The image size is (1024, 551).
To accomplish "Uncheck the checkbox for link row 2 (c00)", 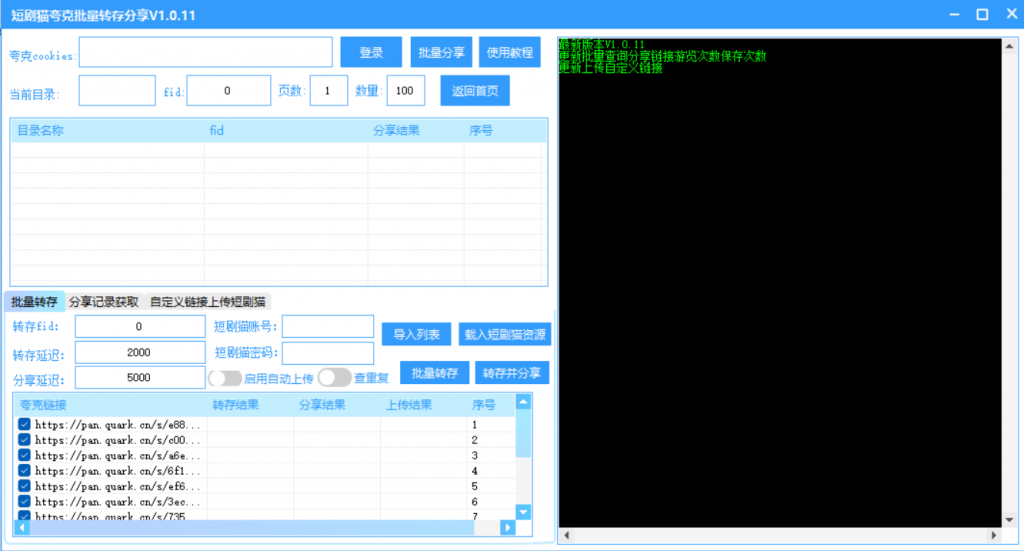I will point(24,440).
